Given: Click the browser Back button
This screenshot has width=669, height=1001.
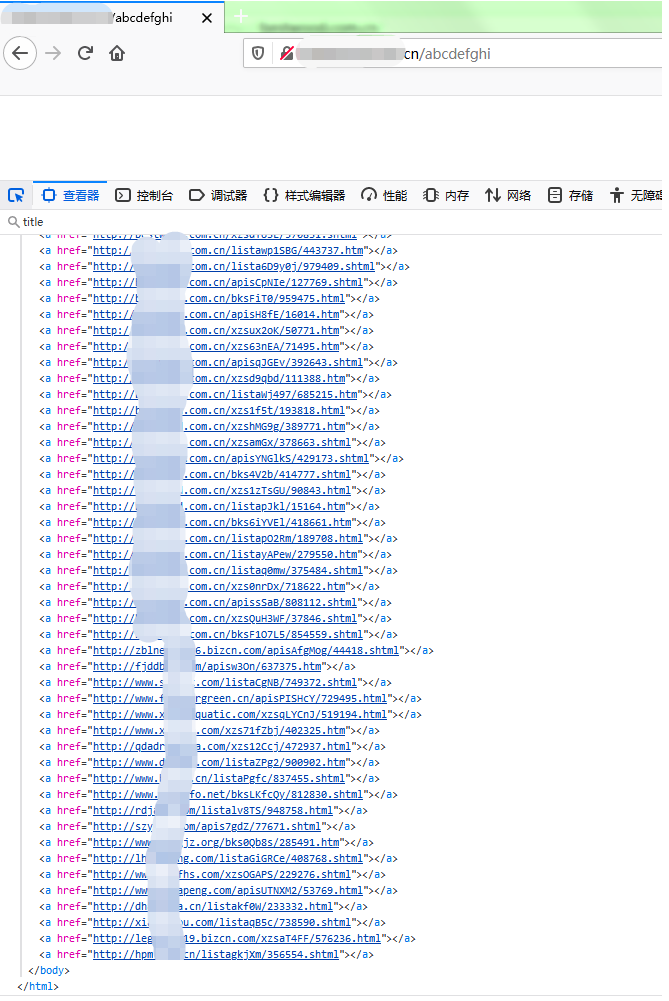Looking at the screenshot, I should [20, 53].
